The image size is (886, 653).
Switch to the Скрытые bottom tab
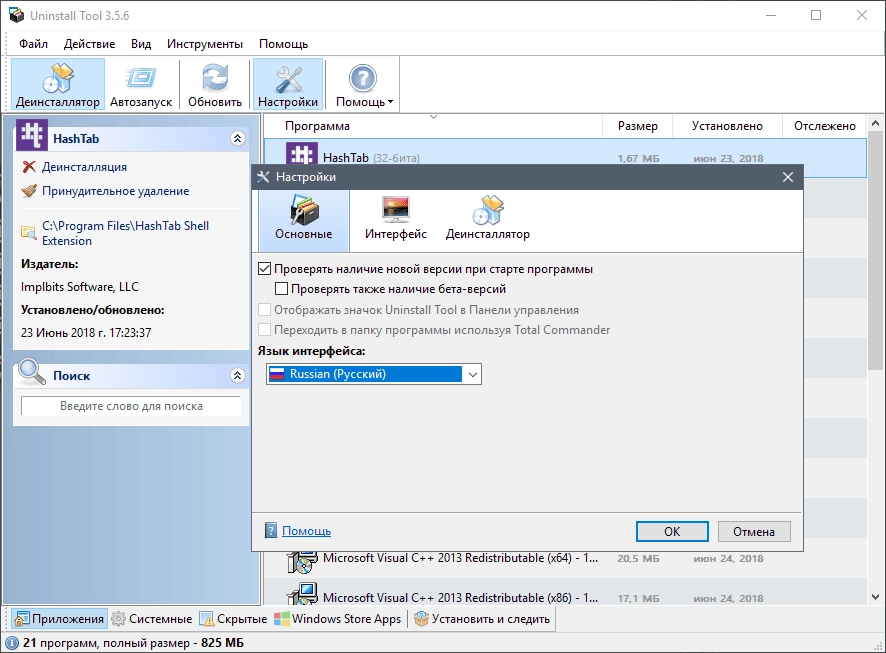tap(233, 619)
